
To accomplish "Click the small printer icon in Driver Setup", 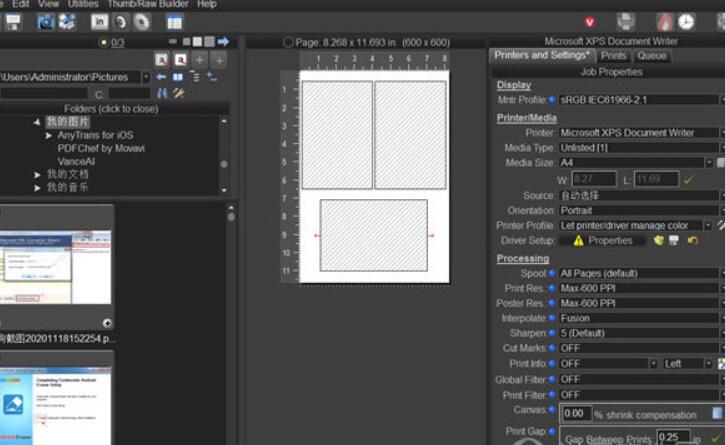I will pyautogui.click(x=674, y=240).
